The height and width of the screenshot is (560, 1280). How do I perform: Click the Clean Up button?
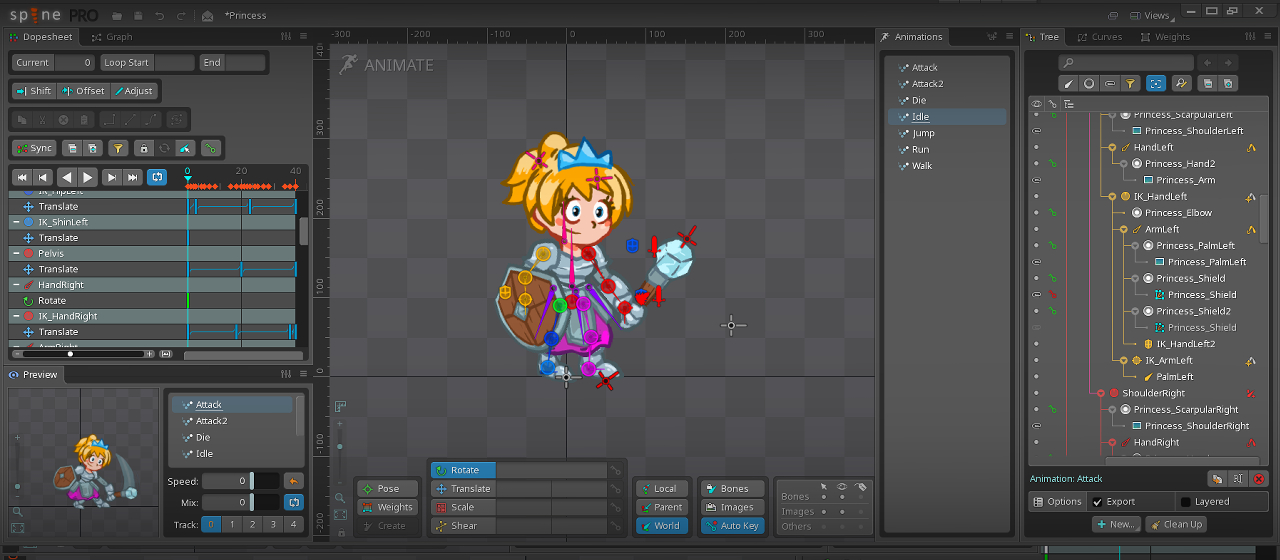point(1176,524)
